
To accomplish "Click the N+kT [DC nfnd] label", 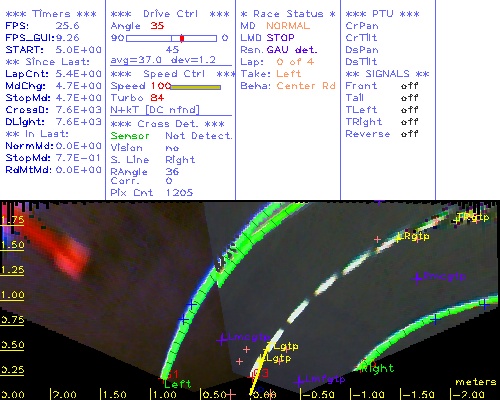I will [x=155, y=110].
